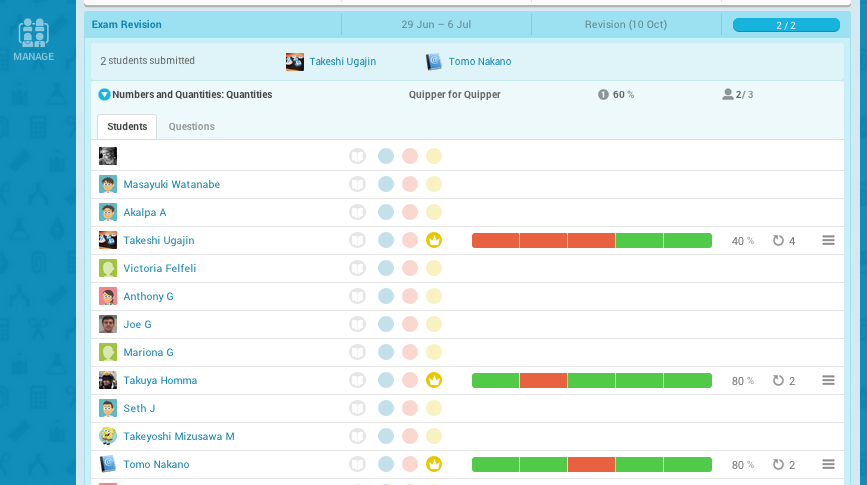This screenshot has width=867, height=485.
Task: Click the 80 % score for Takuya Homma
Action: click(743, 381)
